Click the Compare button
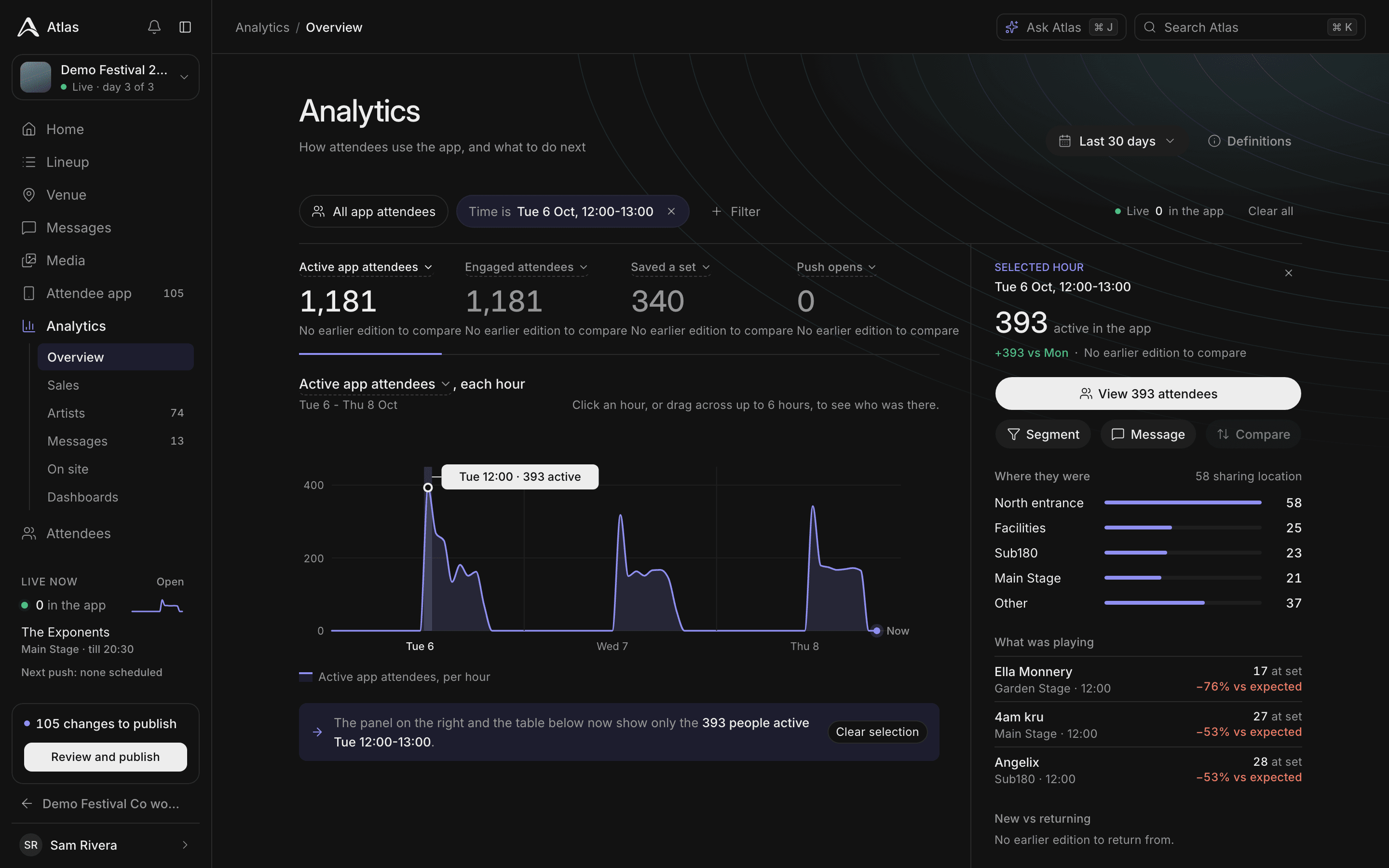Viewport: 1389px width, 868px height. (1253, 434)
